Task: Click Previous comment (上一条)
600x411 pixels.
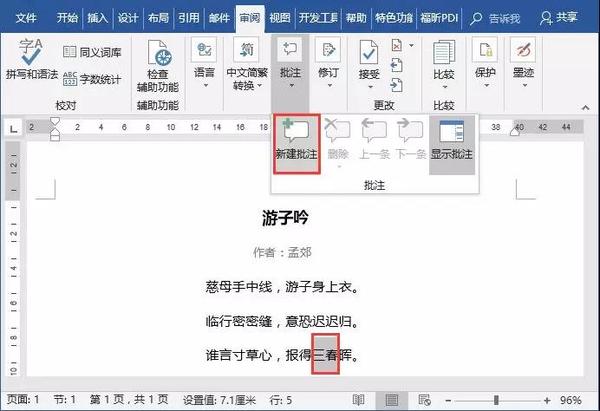Action: click(x=374, y=140)
